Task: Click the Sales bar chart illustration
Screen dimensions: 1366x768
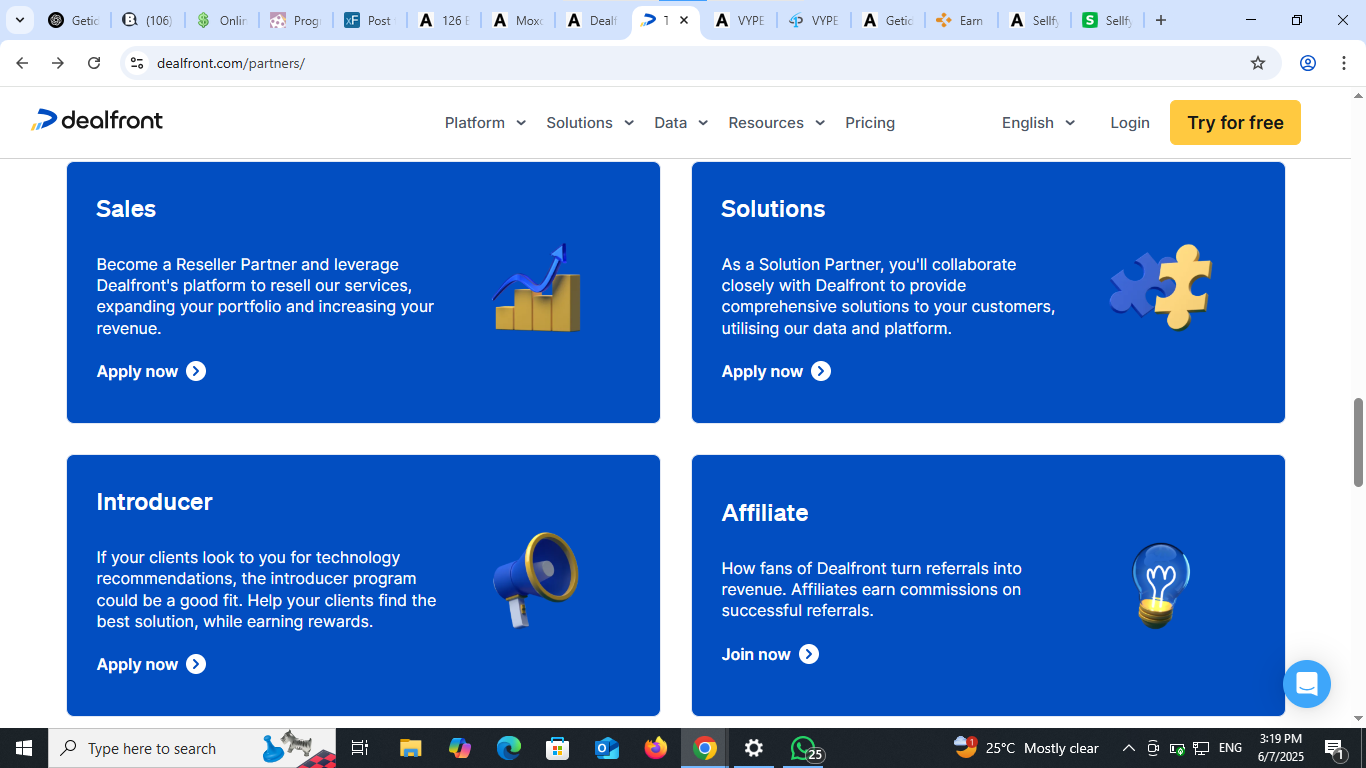Action: click(x=536, y=288)
